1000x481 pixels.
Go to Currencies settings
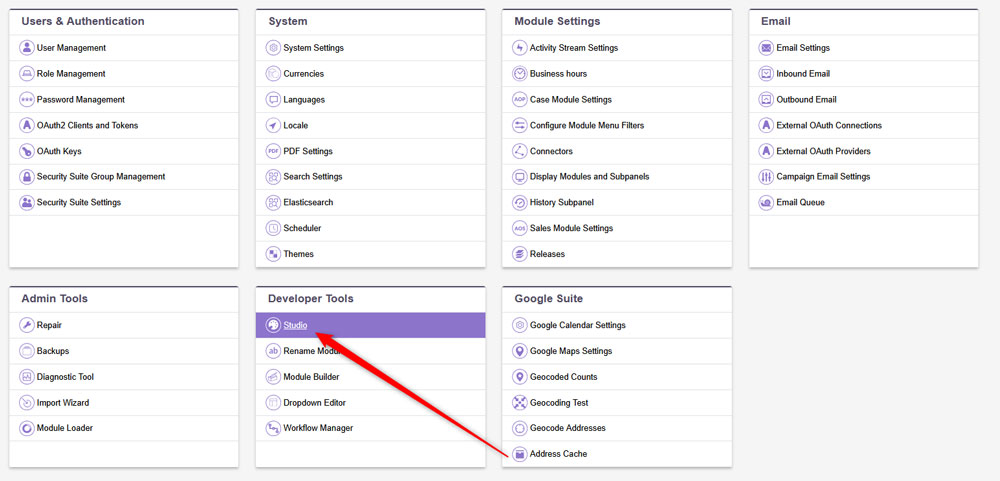pos(304,74)
